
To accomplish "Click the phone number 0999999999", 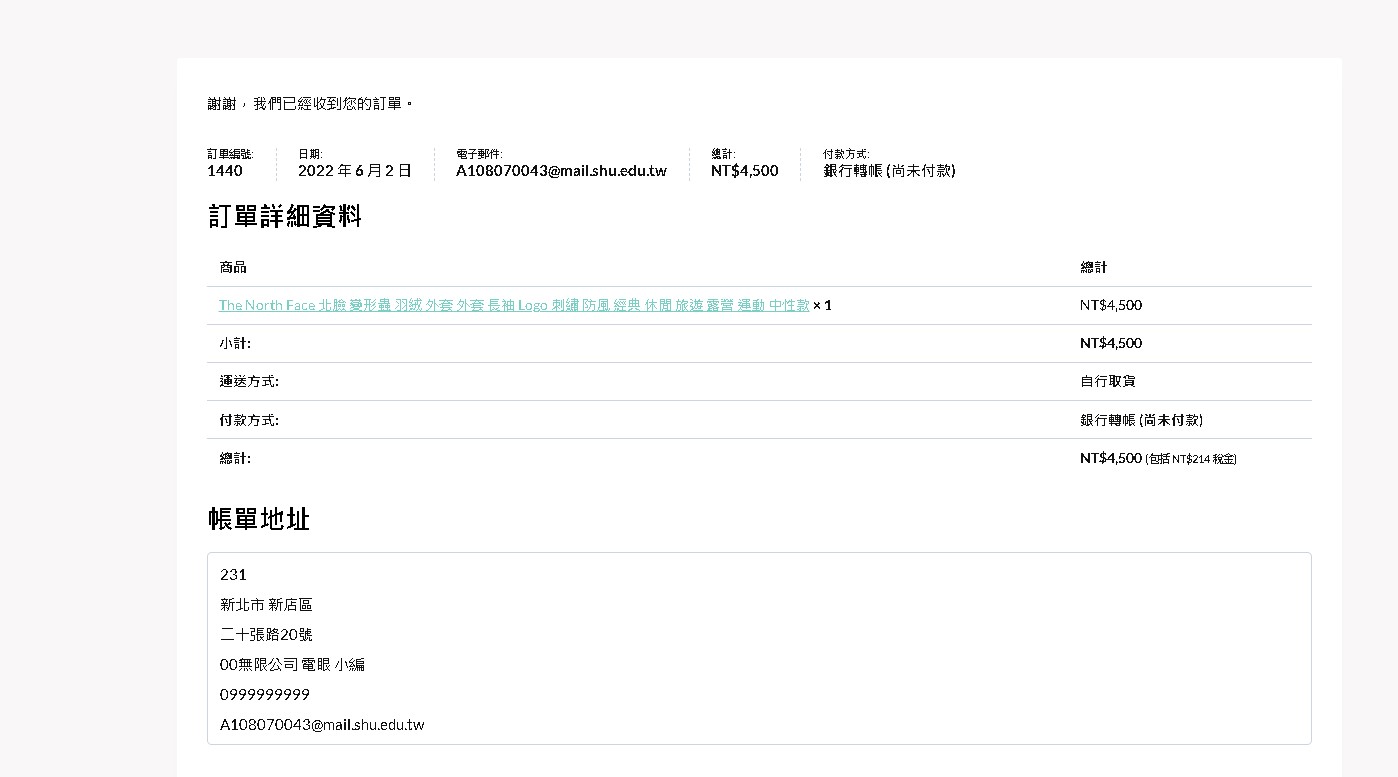I will [265, 694].
